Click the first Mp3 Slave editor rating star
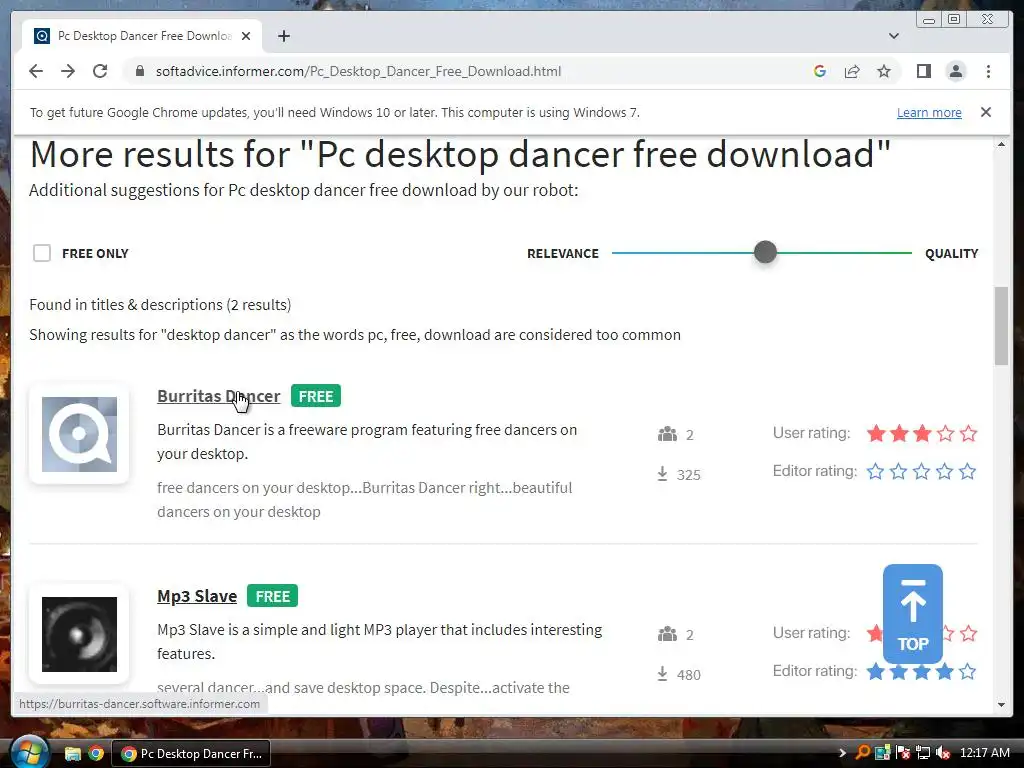 click(875, 671)
